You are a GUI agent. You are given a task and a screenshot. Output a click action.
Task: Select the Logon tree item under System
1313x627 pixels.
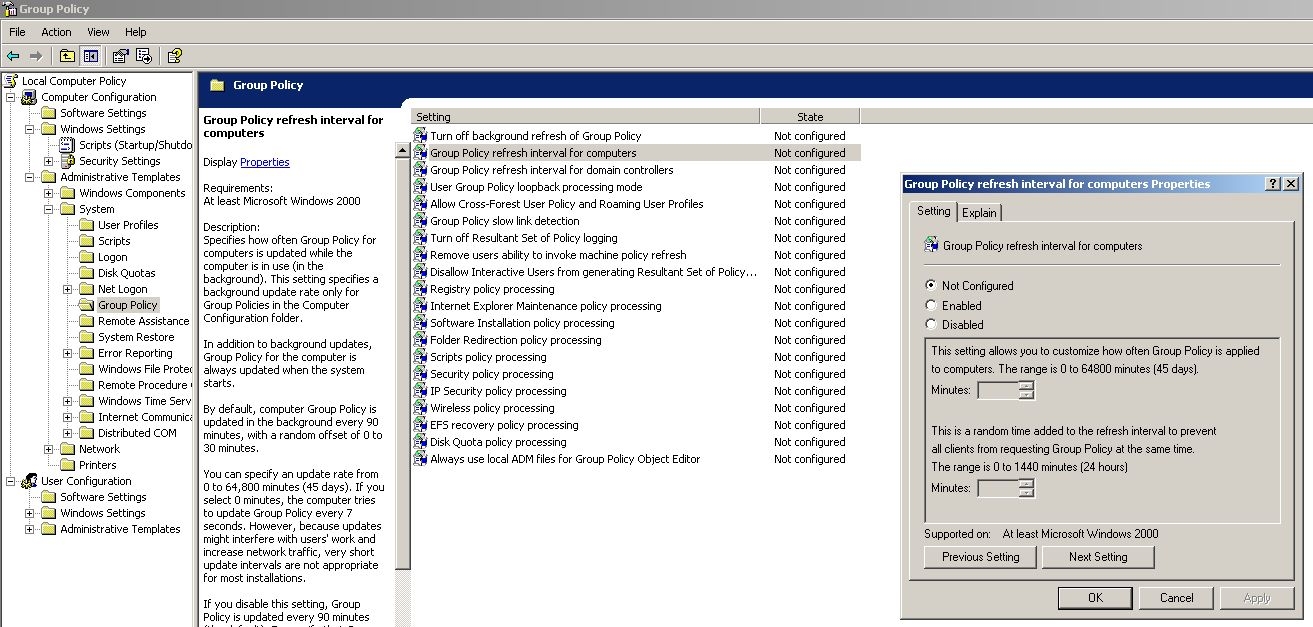(113, 257)
